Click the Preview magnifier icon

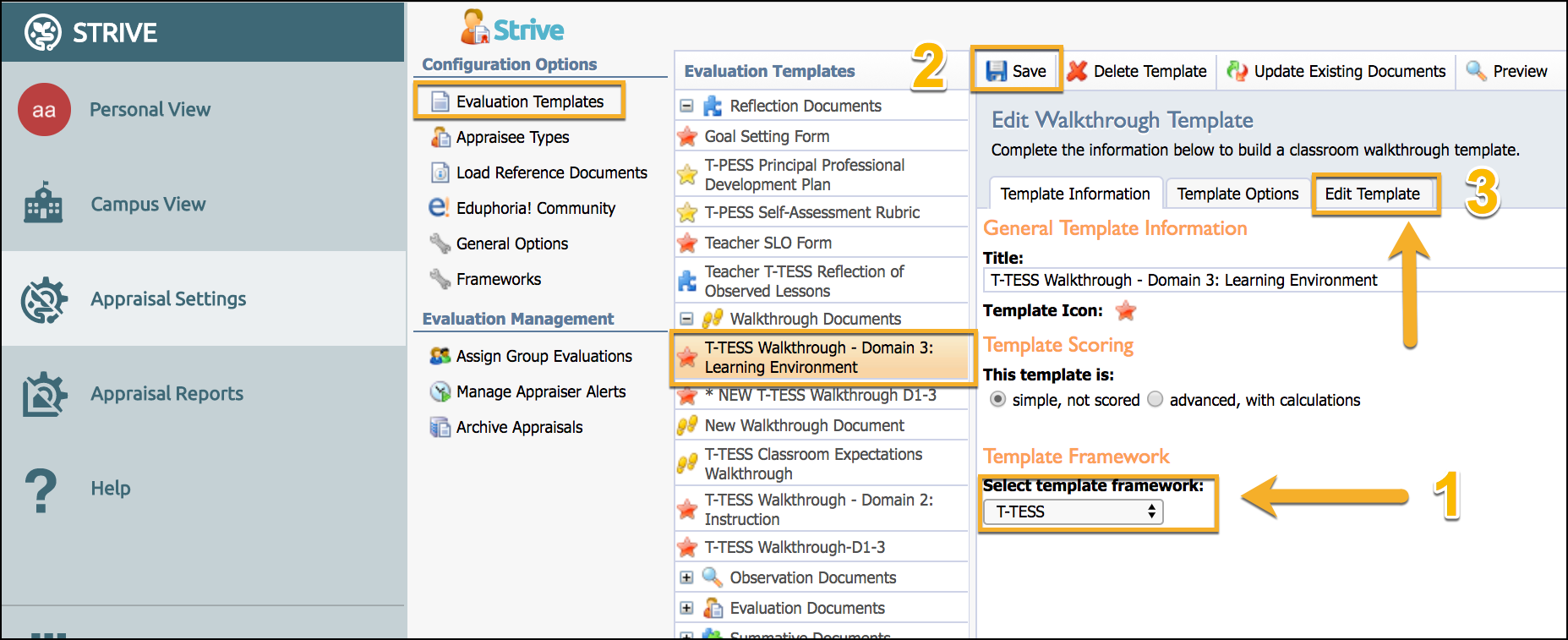1476,71
